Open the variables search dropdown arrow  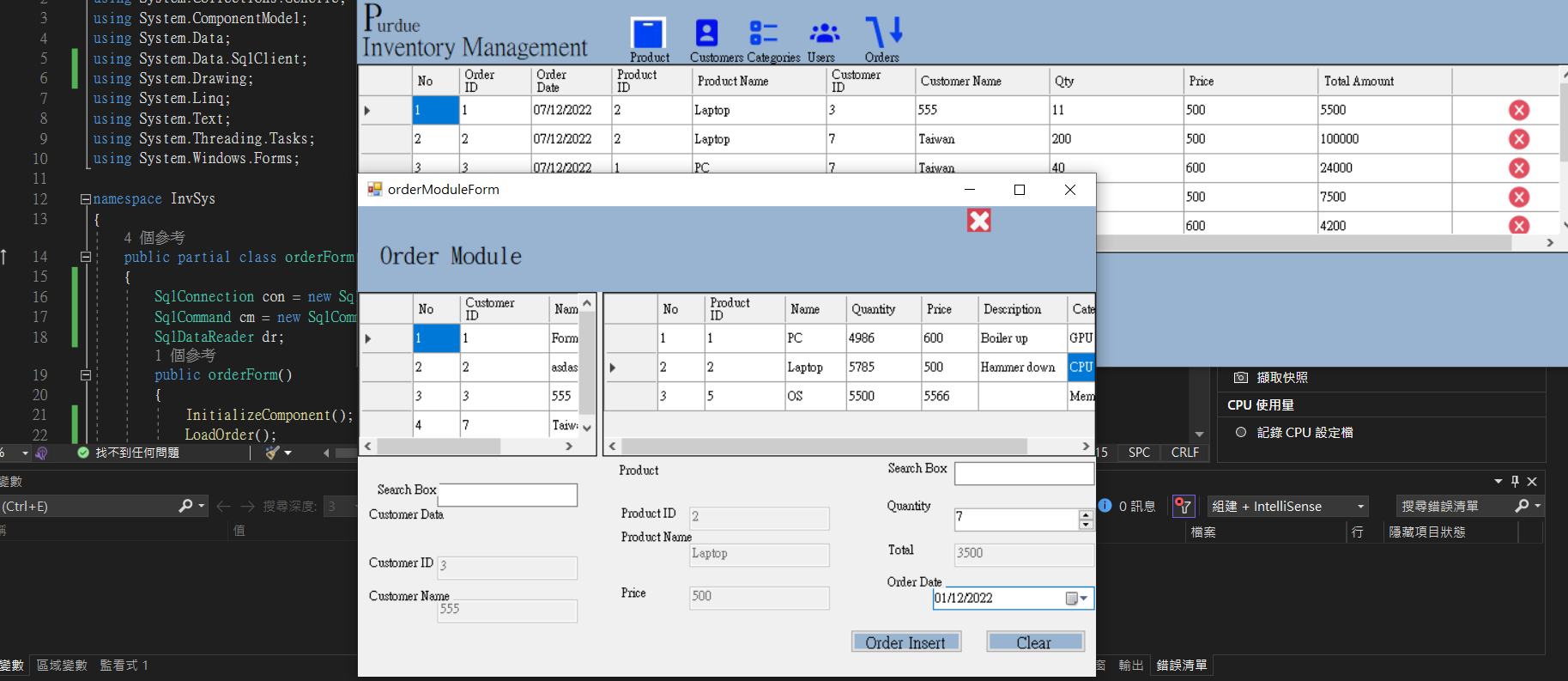point(202,506)
